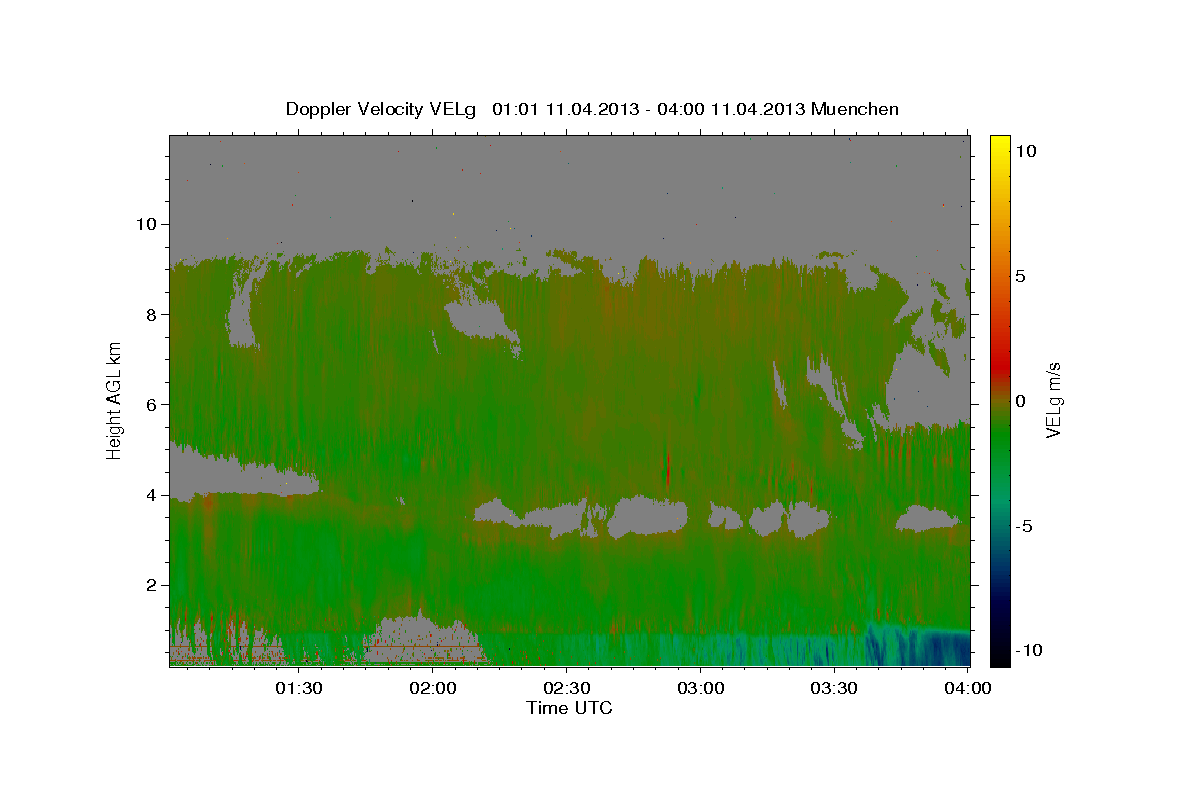The image size is (1200, 800).
Task: Click the colorbar value -5 label
Action: [1024, 526]
